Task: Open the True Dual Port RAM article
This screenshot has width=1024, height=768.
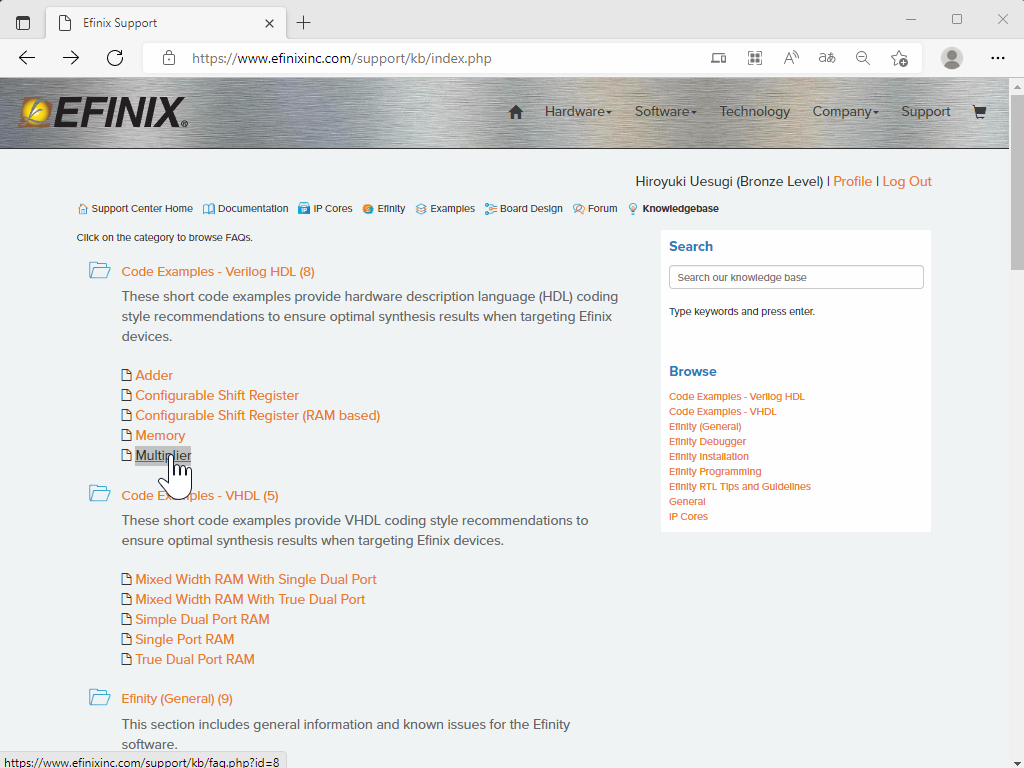Action: 195,660
